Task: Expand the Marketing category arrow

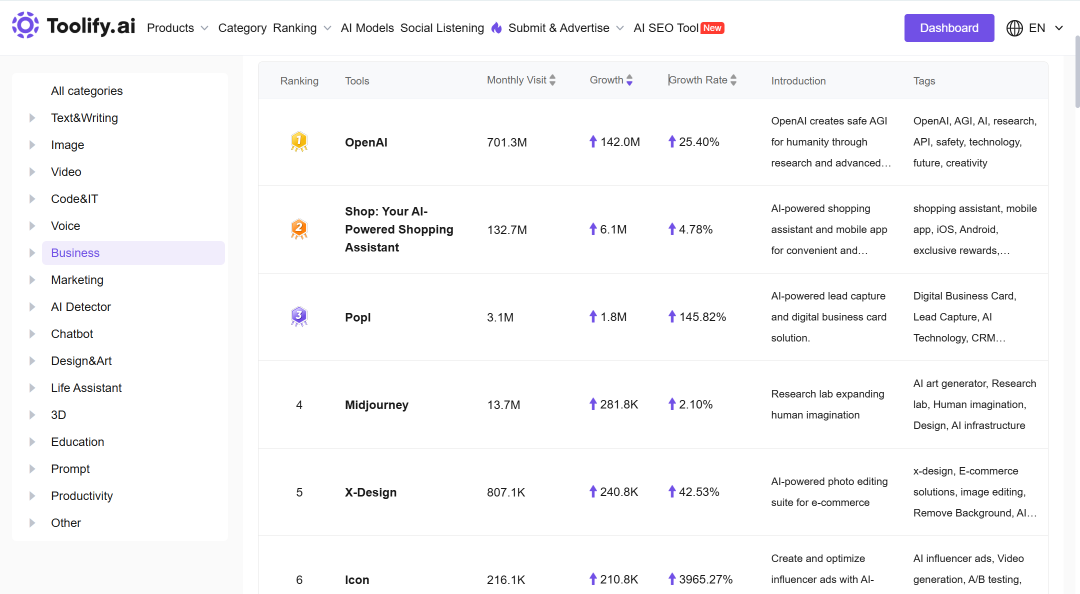Action: click(32, 280)
